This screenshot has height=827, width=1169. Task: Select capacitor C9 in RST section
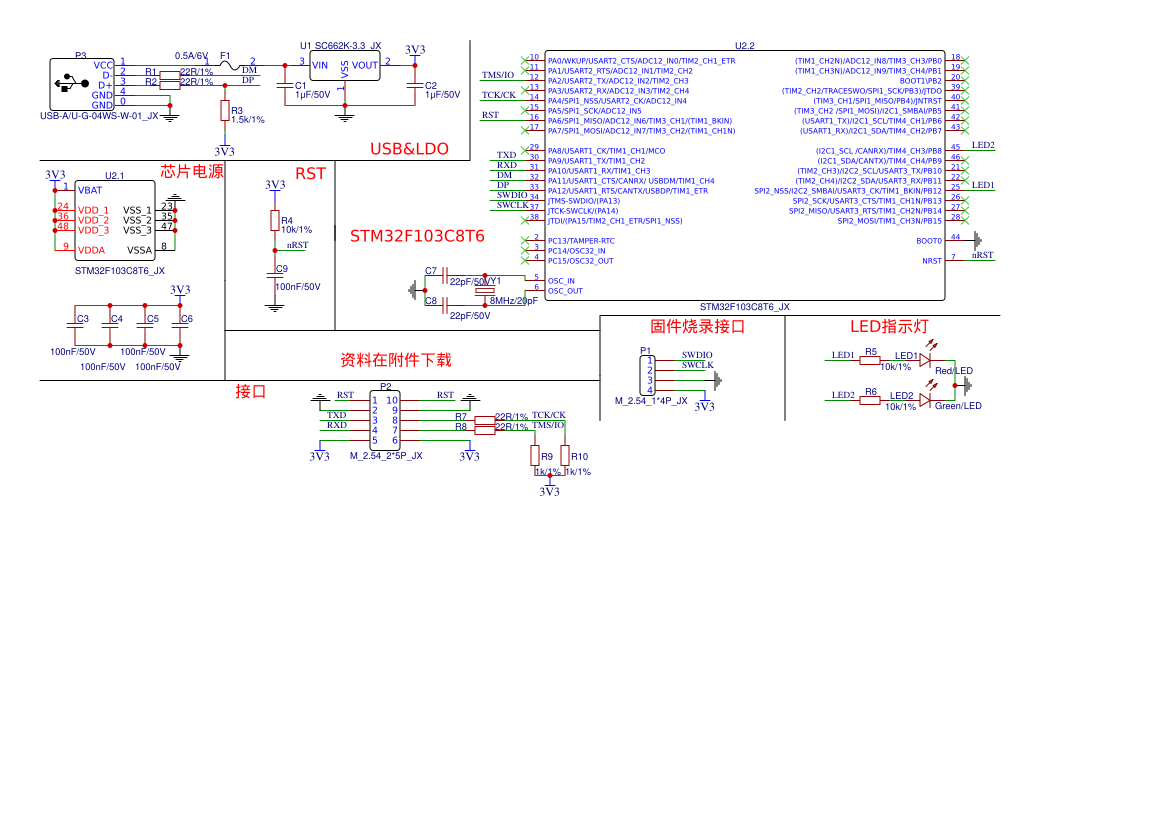pyautogui.click(x=275, y=275)
